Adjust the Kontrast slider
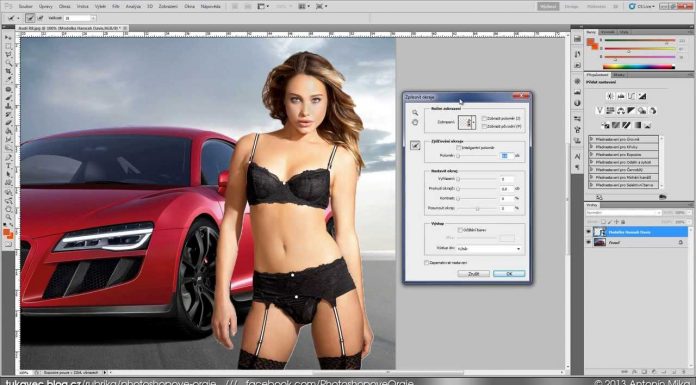This screenshot has width=696, height=385. (x=477, y=198)
